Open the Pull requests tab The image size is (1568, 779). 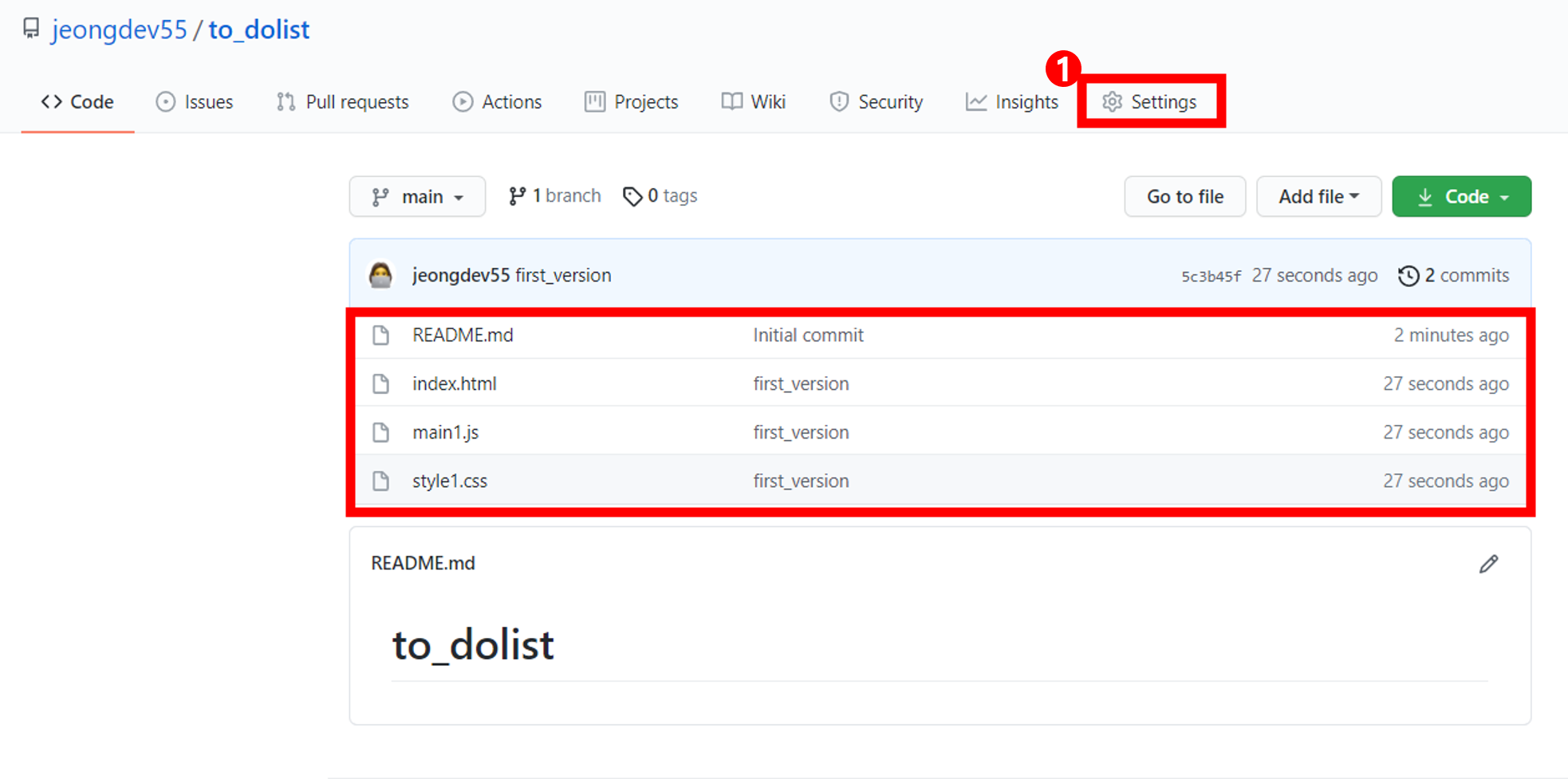pyautogui.click(x=342, y=102)
